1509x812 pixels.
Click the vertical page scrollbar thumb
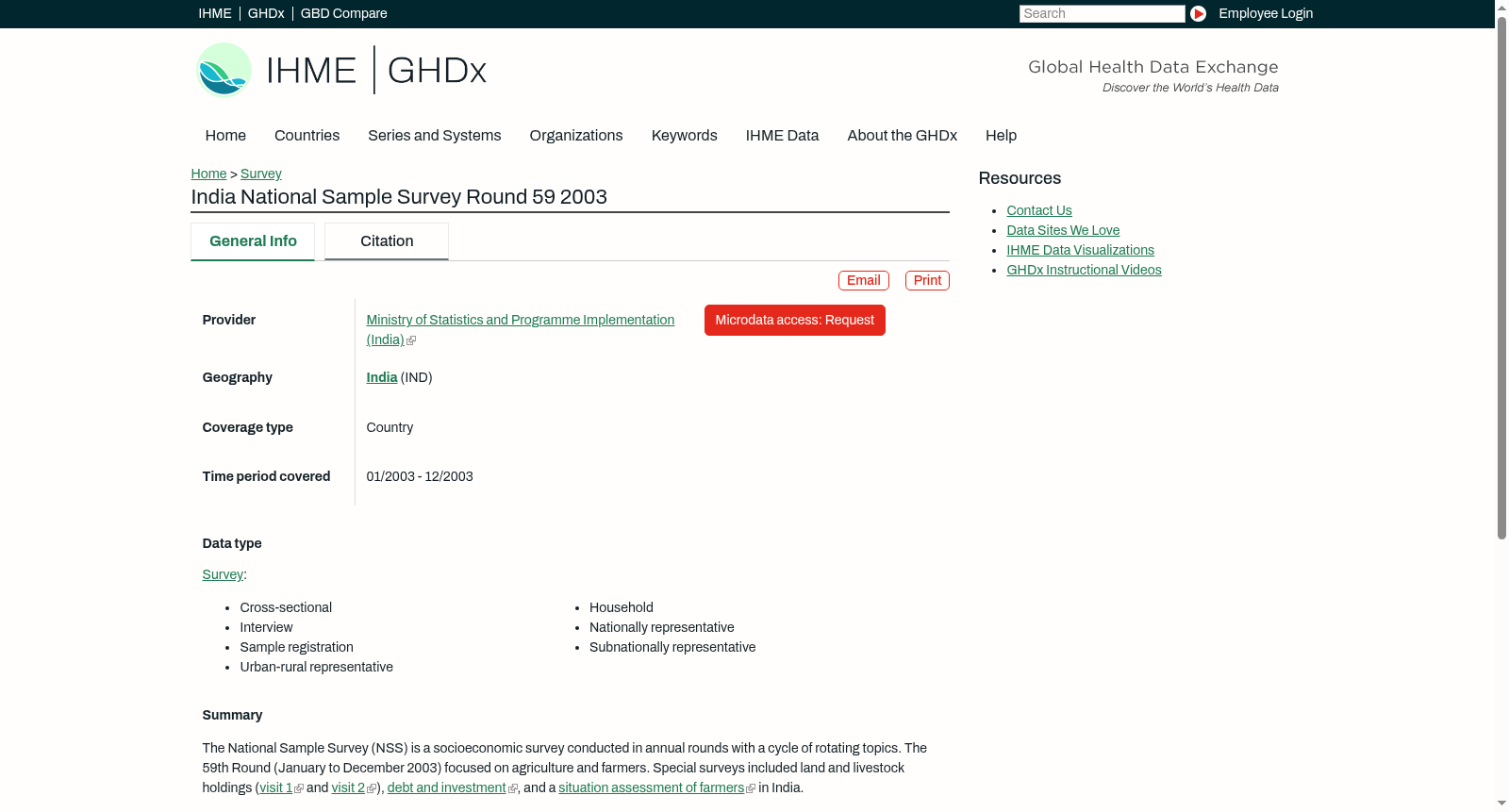[x=1501, y=276]
